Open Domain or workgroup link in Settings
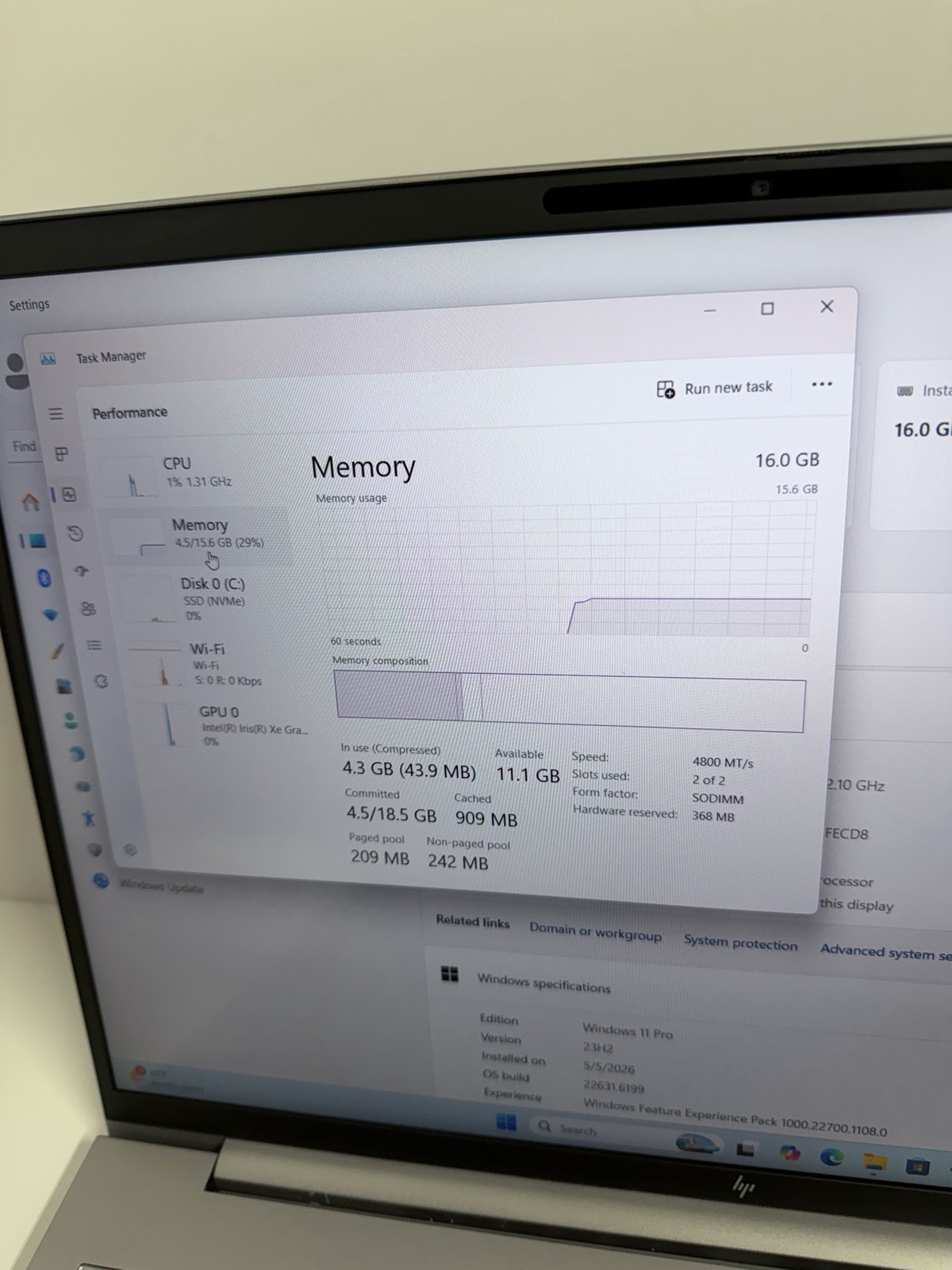The height and width of the screenshot is (1270, 952). (x=595, y=932)
